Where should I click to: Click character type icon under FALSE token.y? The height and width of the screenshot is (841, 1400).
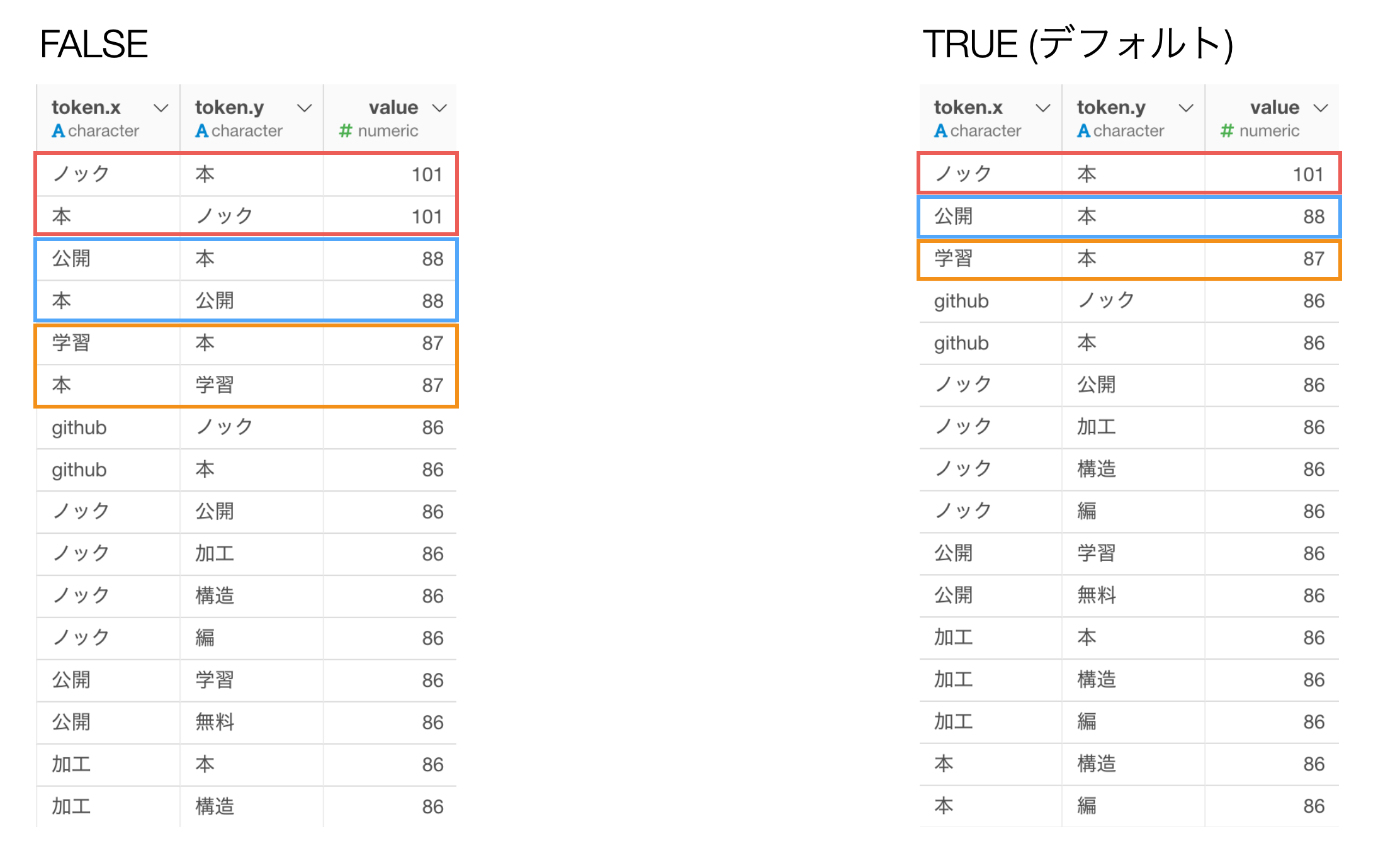[x=201, y=131]
